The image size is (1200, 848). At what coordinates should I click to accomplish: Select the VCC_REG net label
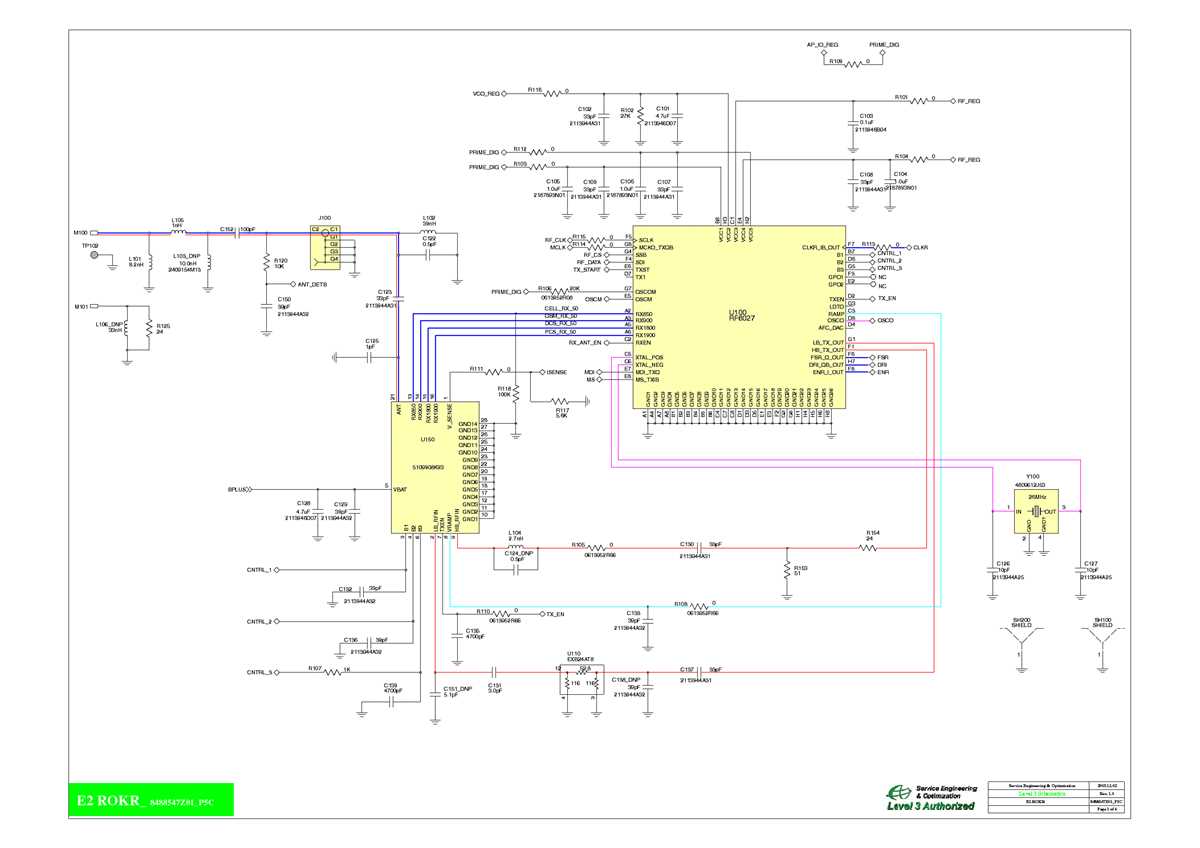pyautogui.click(x=486, y=94)
